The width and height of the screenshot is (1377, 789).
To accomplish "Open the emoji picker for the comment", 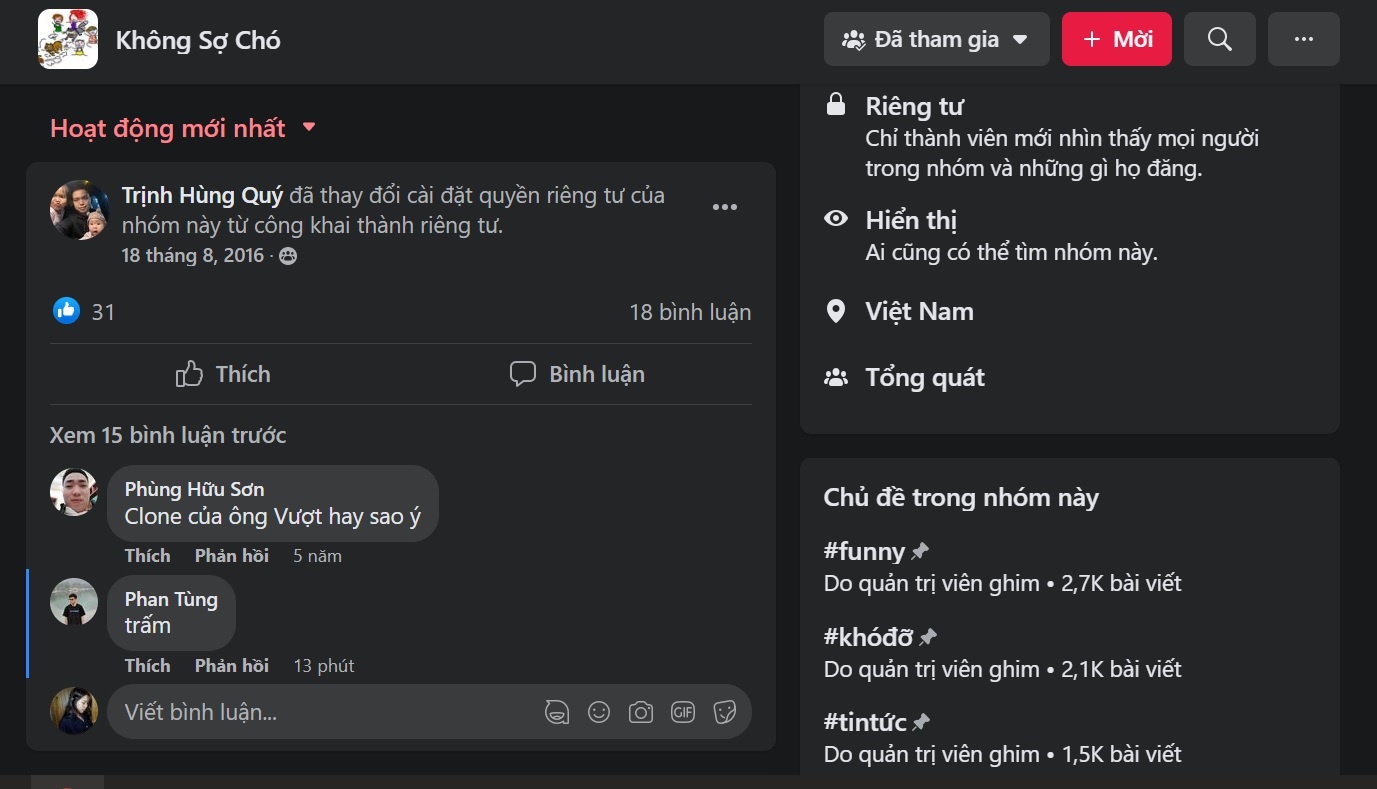I will click(599, 711).
